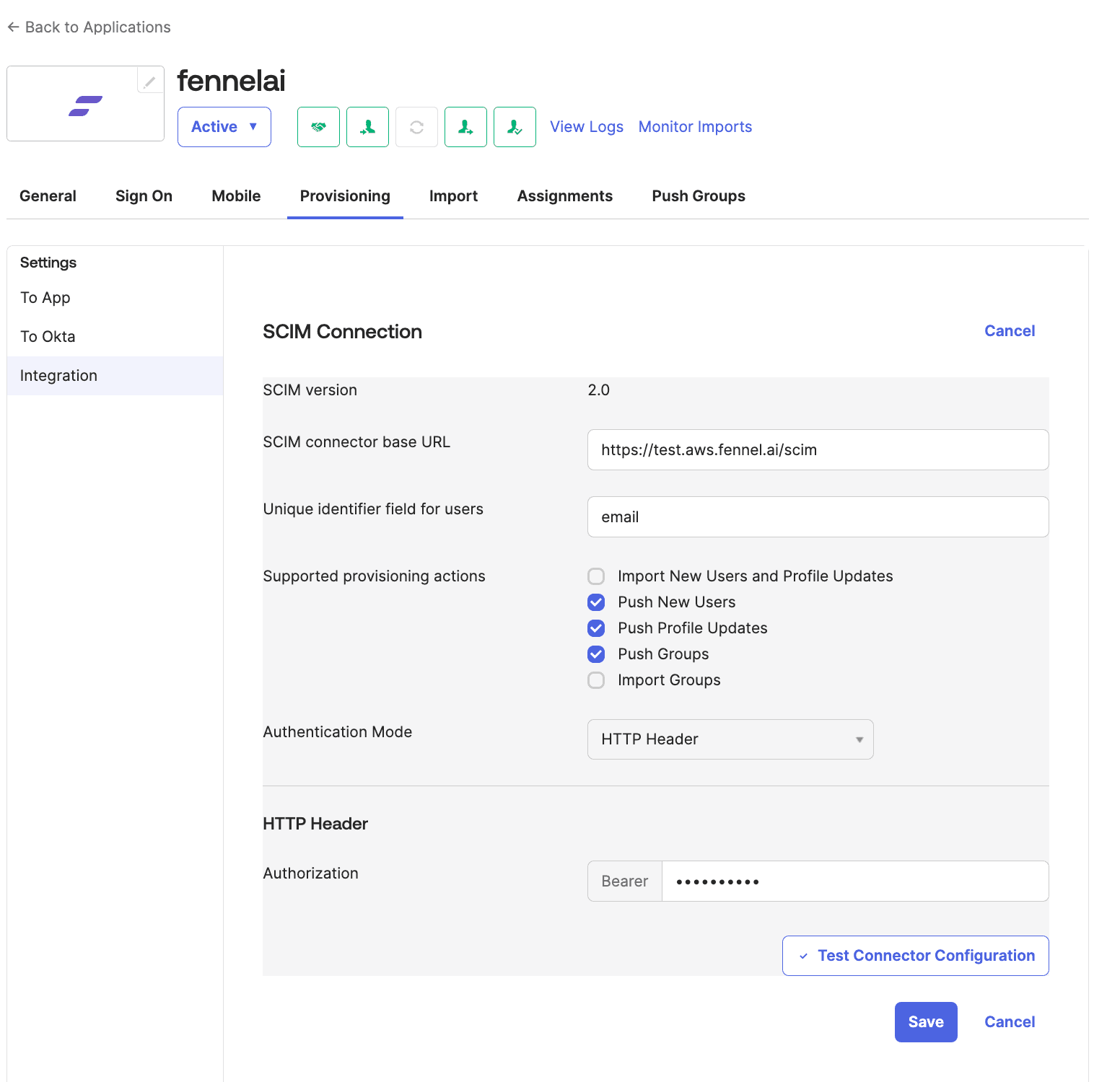Open the Assignments tab
This screenshot has height=1082, width=1120.
(565, 196)
